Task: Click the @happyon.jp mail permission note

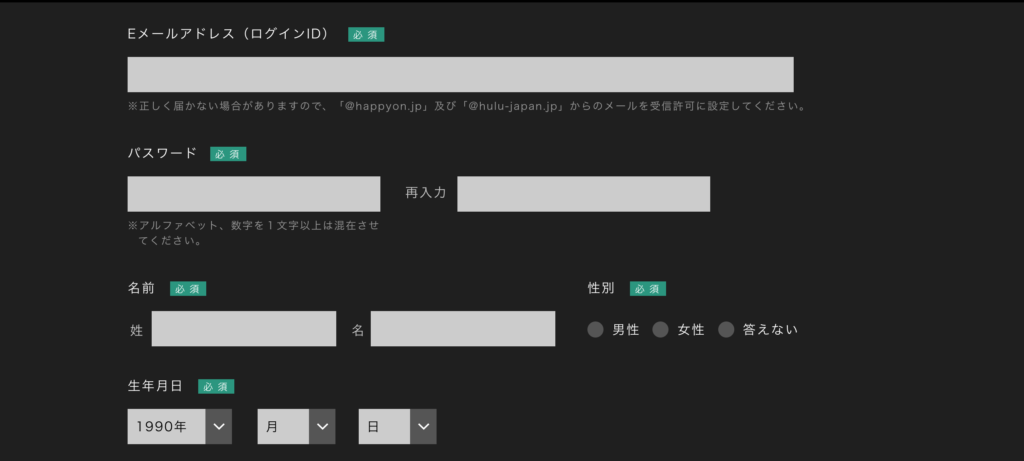Action: [467, 106]
